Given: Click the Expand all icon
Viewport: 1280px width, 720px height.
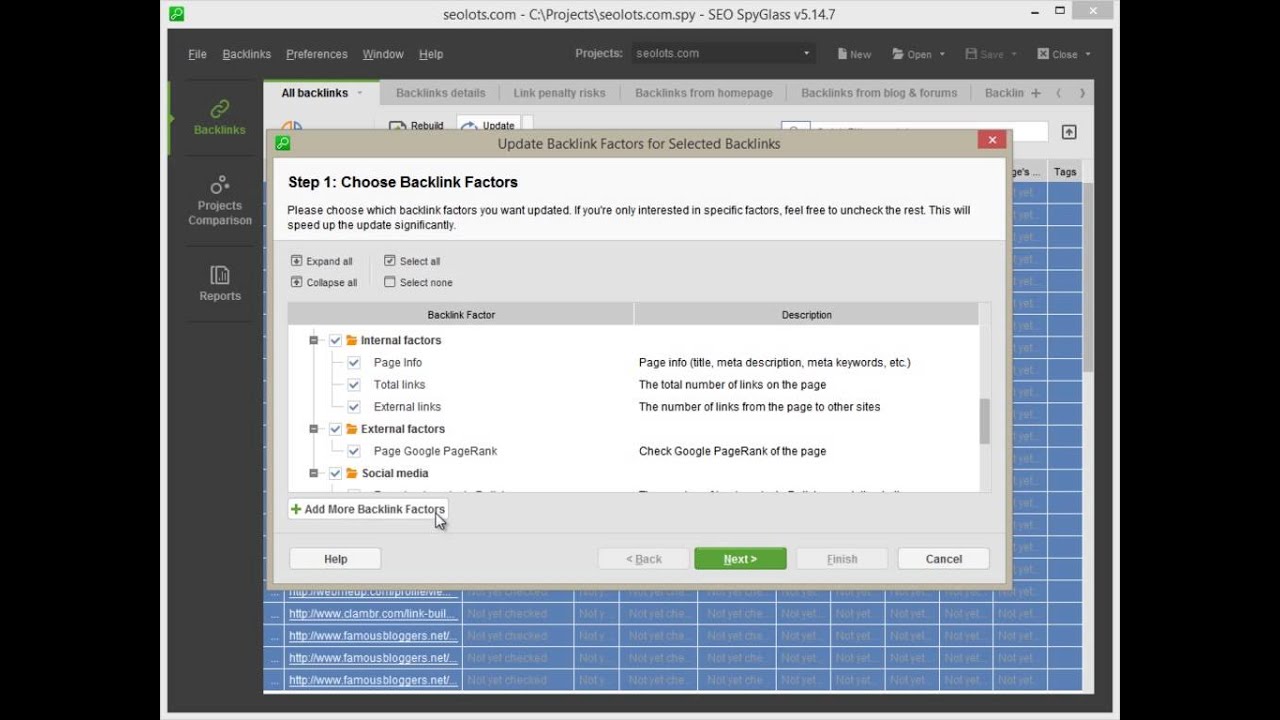Looking at the screenshot, I should [296, 261].
